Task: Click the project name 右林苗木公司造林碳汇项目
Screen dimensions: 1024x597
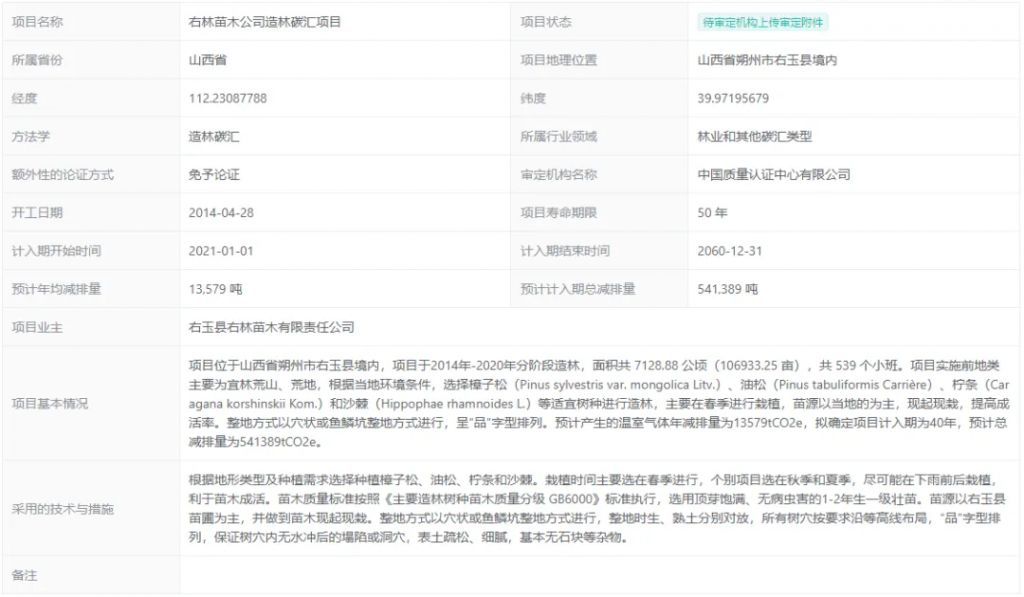Action: point(264,22)
